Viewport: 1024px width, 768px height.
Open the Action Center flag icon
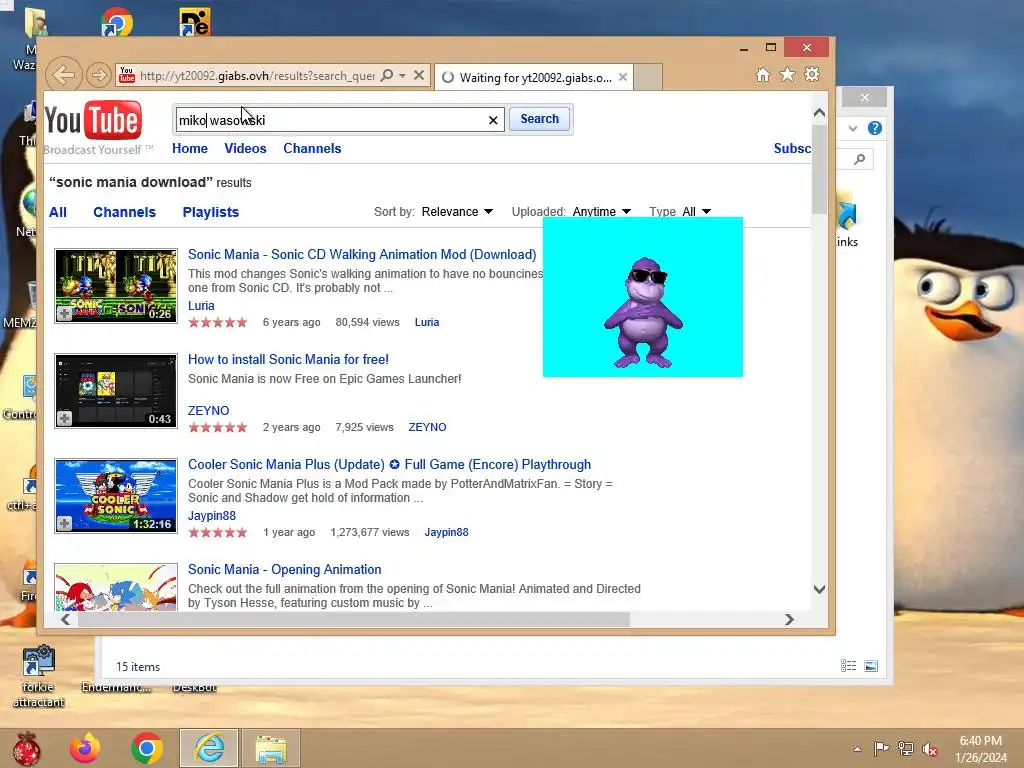pyautogui.click(x=881, y=748)
